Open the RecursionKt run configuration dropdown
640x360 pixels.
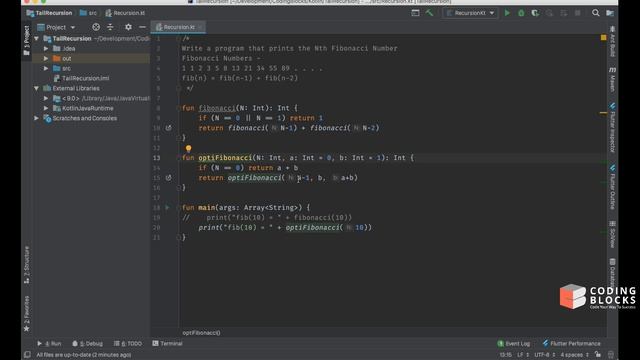click(470, 13)
